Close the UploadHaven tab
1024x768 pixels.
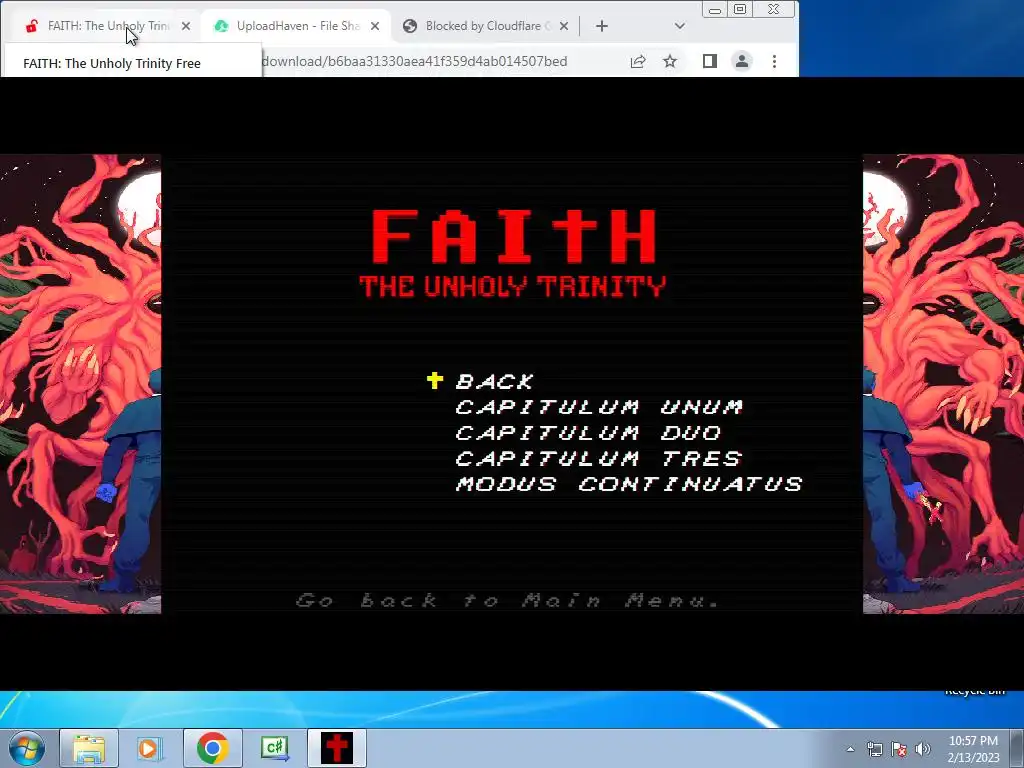click(375, 26)
